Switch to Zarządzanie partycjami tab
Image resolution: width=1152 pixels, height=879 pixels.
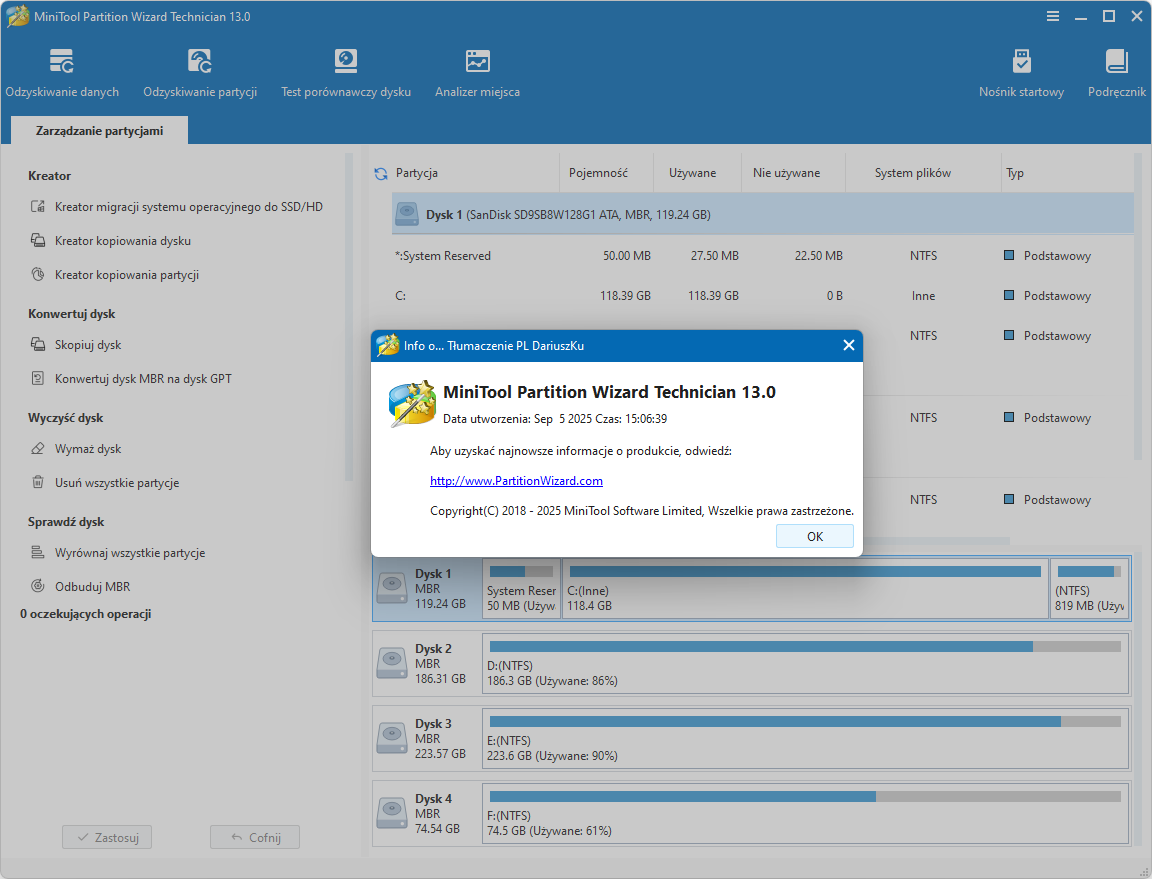pos(99,131)
